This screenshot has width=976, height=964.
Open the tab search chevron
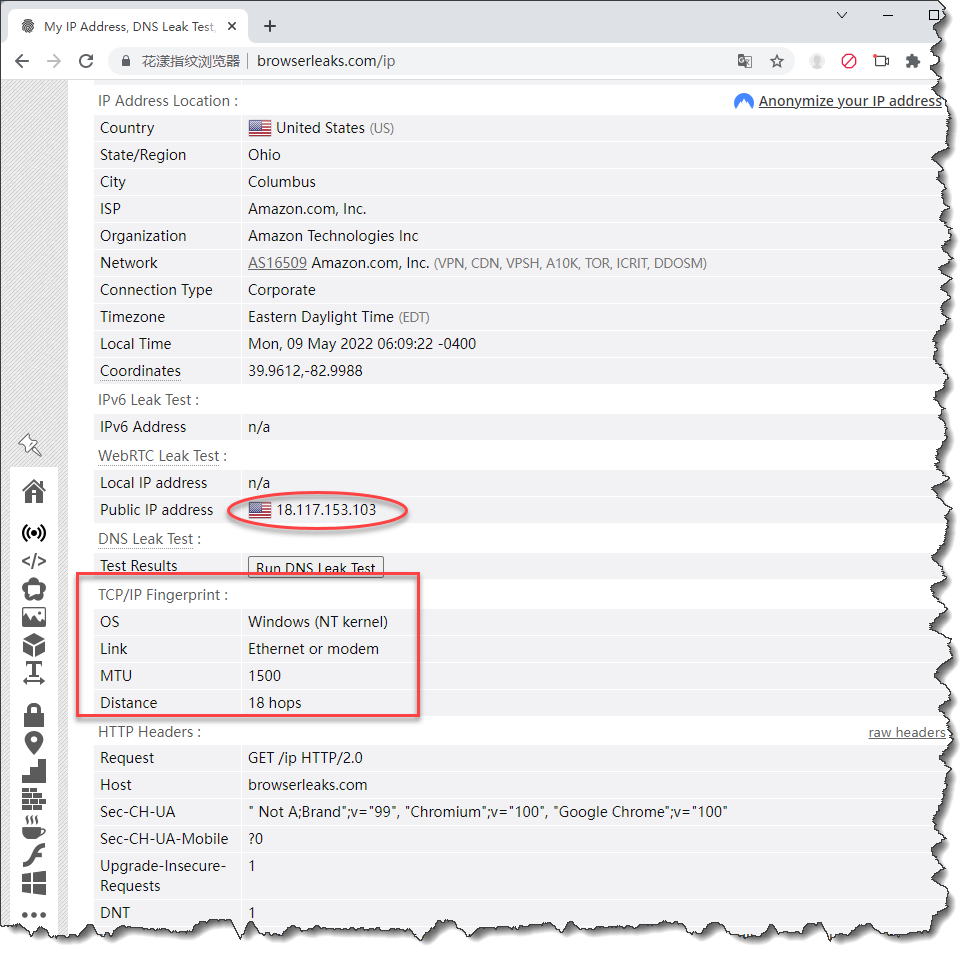click(x=842, y=15)
